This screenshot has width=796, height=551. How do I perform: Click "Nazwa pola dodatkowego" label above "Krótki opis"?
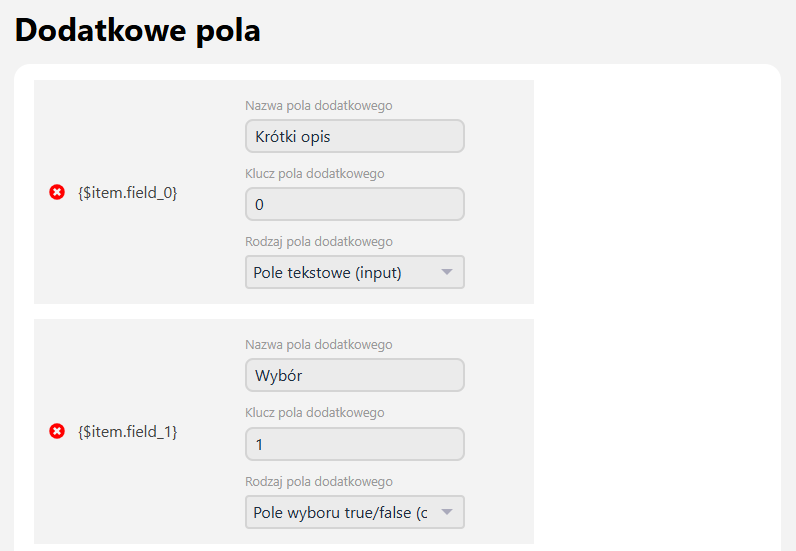(x=318, y=105)
